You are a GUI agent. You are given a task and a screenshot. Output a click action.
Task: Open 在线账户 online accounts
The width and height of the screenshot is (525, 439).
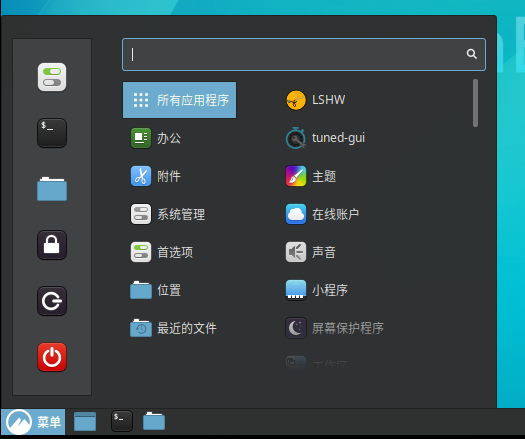pos(322,214)
